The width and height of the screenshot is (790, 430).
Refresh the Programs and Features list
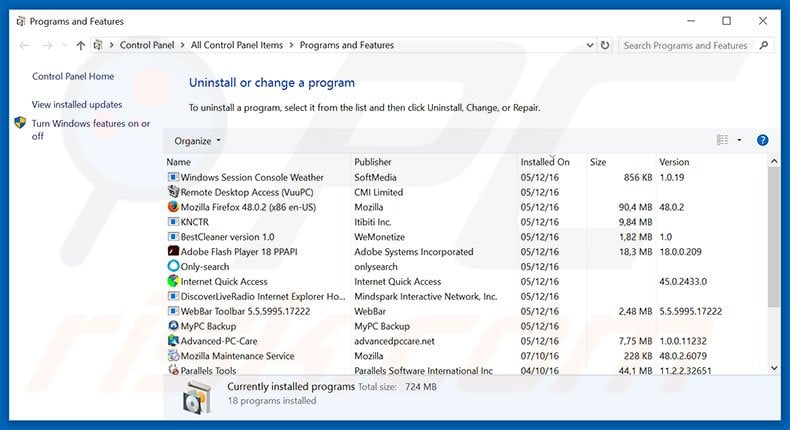pyautogui.click(x=605, y=45)
